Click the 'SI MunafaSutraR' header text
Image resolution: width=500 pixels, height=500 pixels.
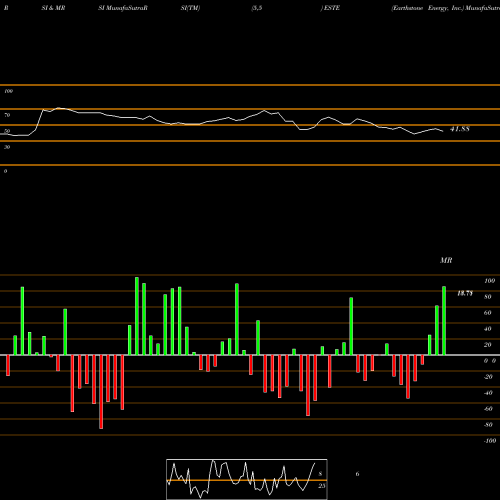123,8
